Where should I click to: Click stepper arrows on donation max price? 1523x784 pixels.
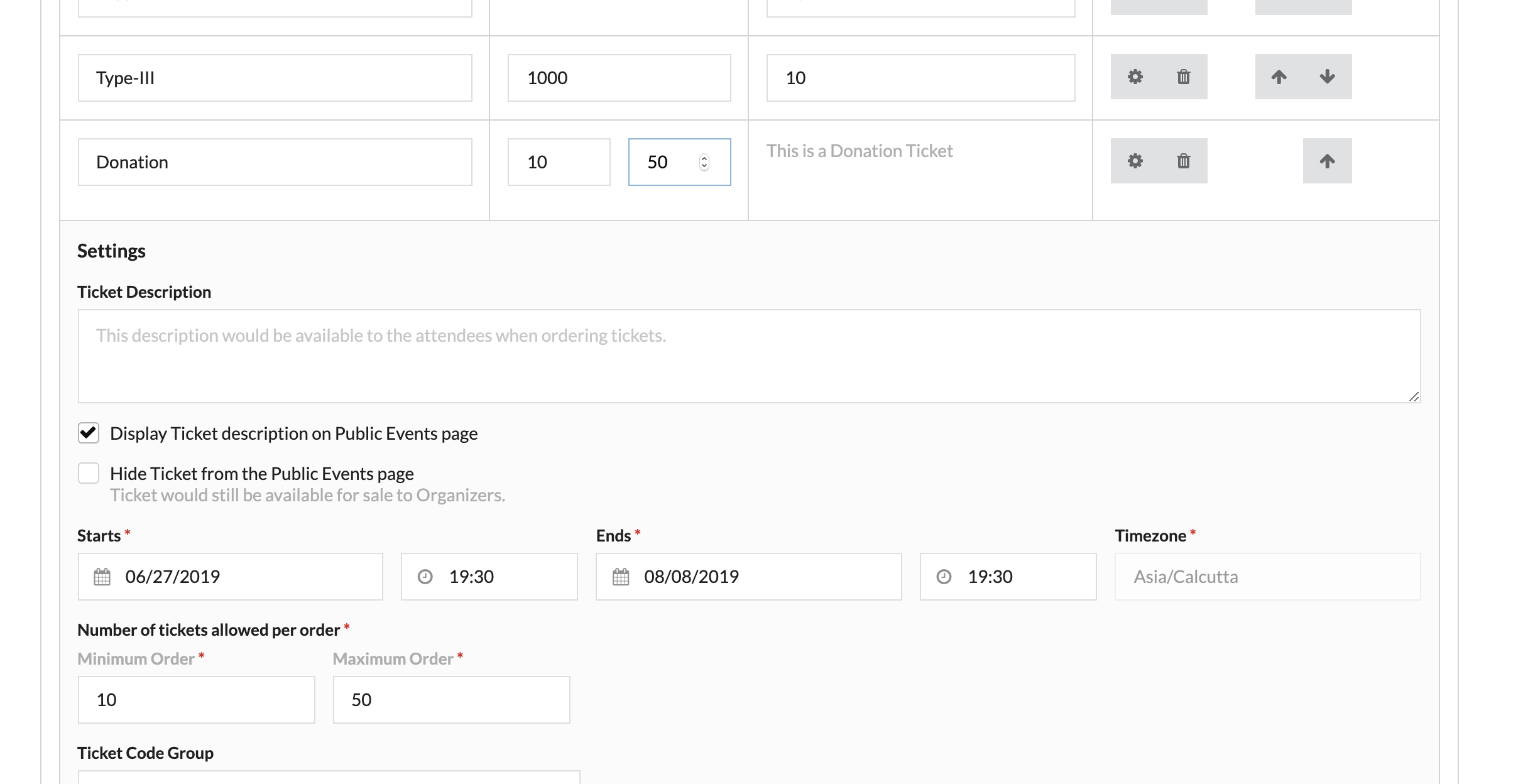click(704, 162)
